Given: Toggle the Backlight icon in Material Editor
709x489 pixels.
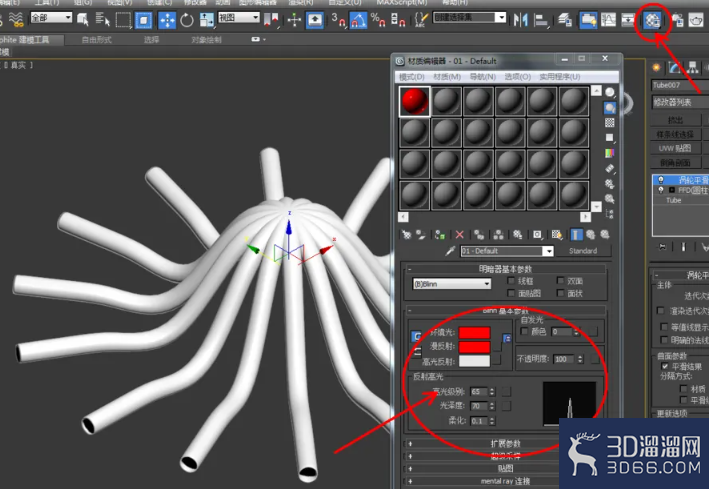Looking at the screenshot, I should coord(610,108).
